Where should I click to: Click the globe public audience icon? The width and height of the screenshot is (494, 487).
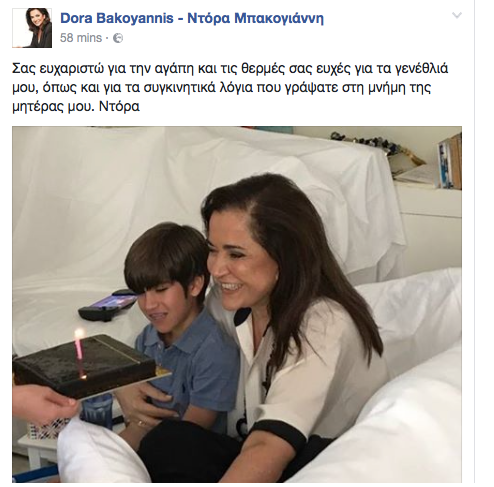(x=118, y=38)
